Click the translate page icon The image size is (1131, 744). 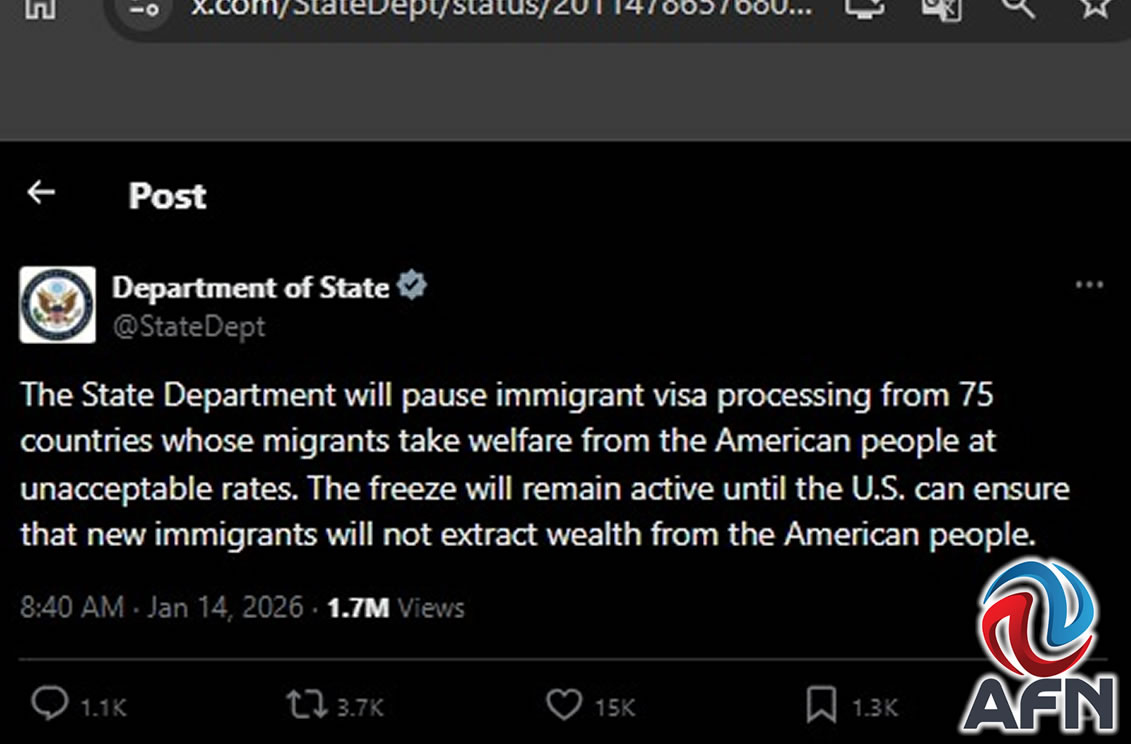point(940,8)
